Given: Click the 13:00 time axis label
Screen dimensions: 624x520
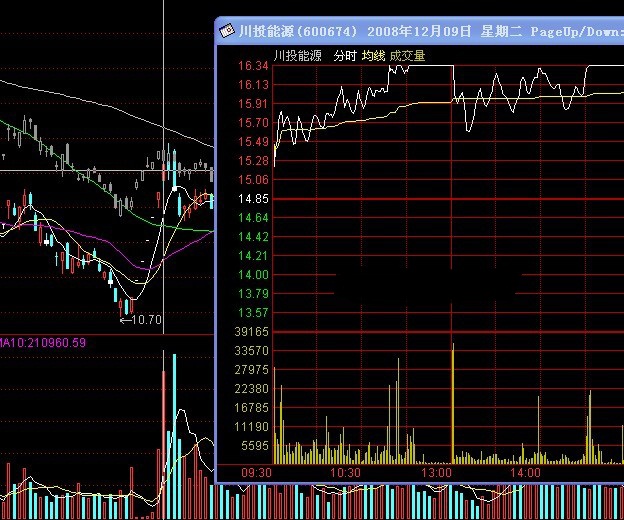Looking at the screenshot, I should click(x=437, y=473).
